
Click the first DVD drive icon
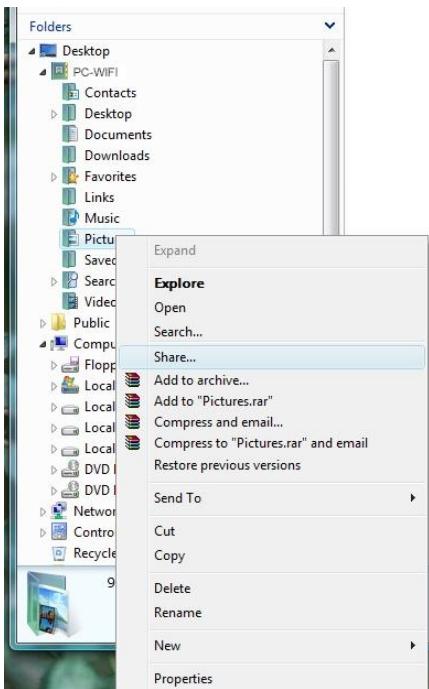click(x=70, y=469)
